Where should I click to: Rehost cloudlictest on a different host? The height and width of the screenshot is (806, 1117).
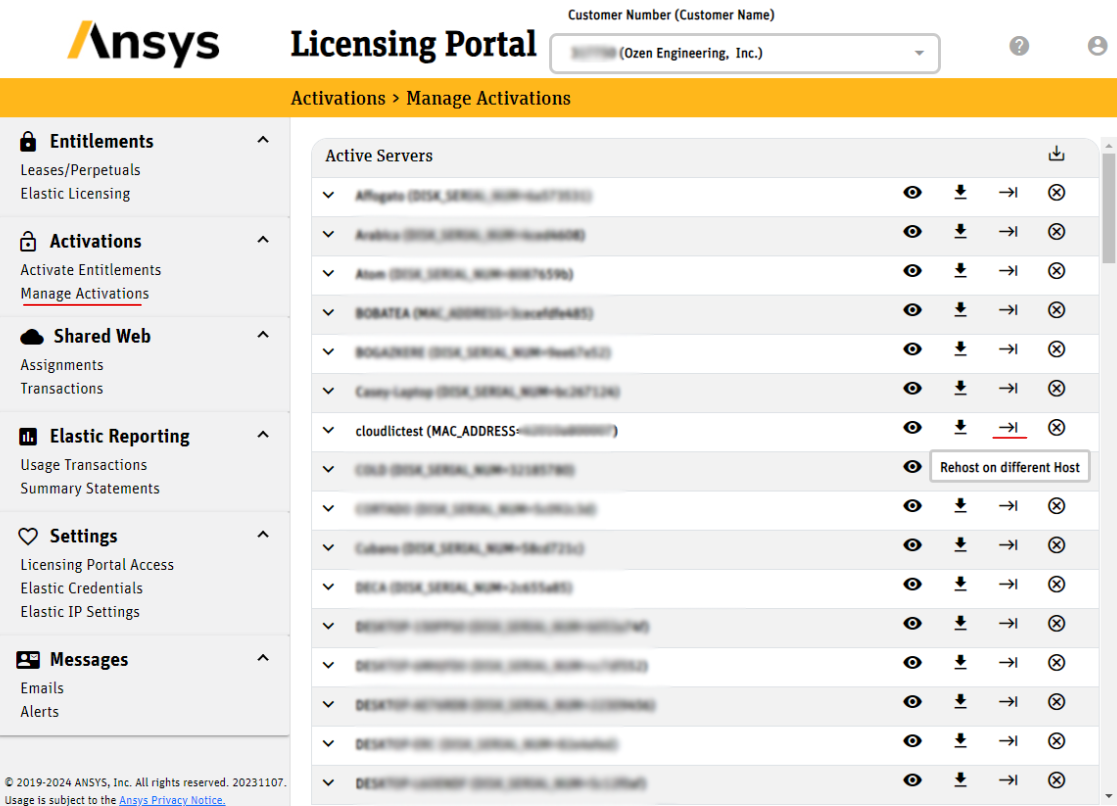coord(1008,427)
